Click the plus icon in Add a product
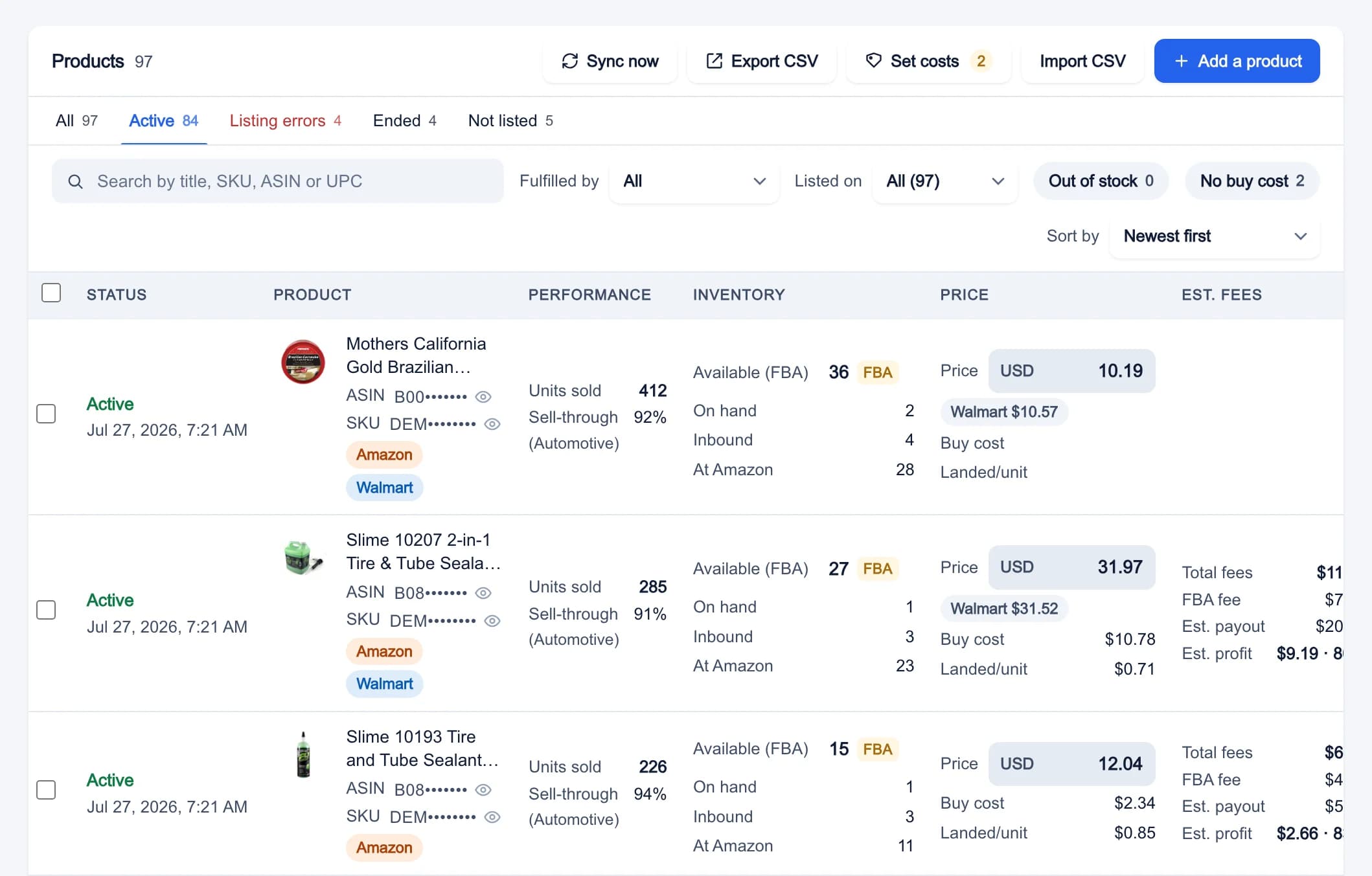This screenshot has width=1372, height=876. coord(1181,61)
